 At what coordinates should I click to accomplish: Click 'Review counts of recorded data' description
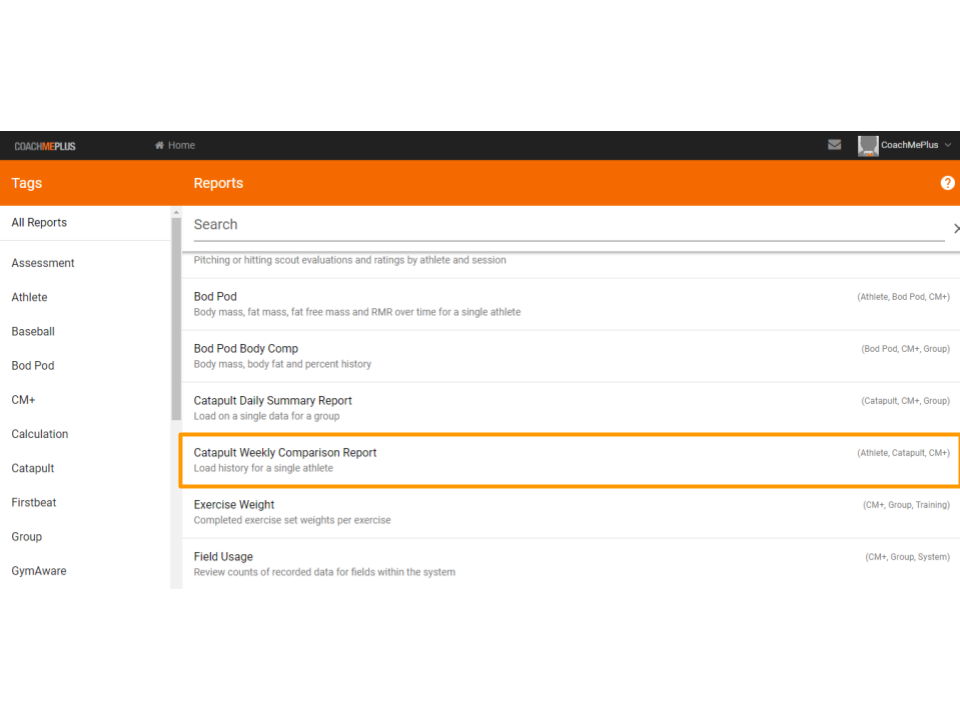(x=324, y=572)
